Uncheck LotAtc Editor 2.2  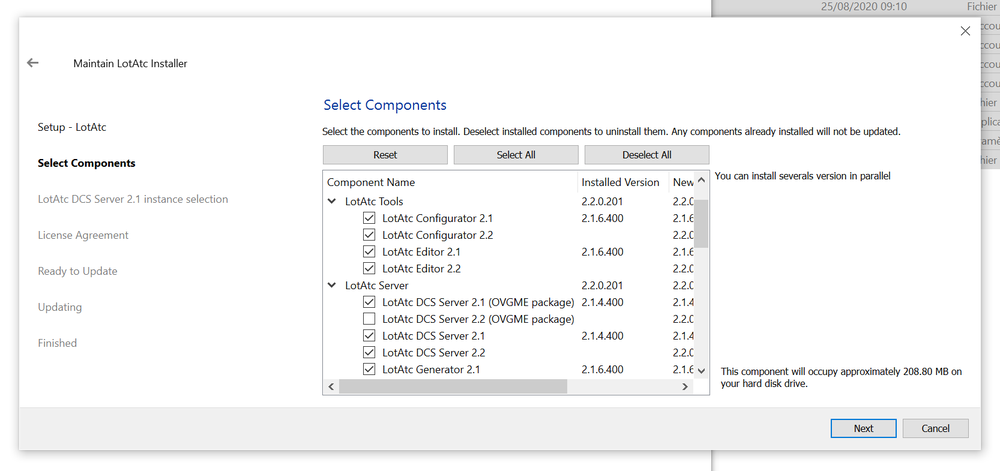[x=369, y=268]
